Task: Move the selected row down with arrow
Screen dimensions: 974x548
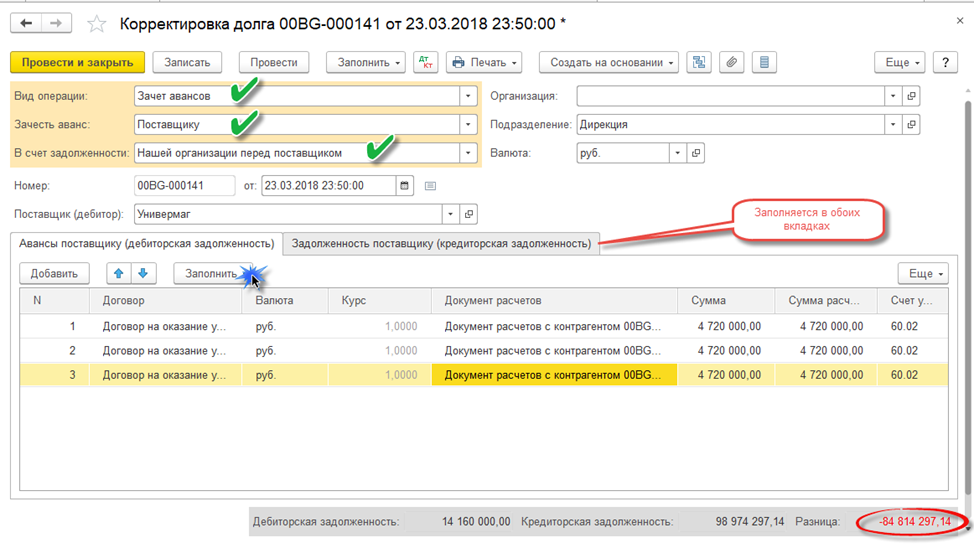Action: pos(143,273)
